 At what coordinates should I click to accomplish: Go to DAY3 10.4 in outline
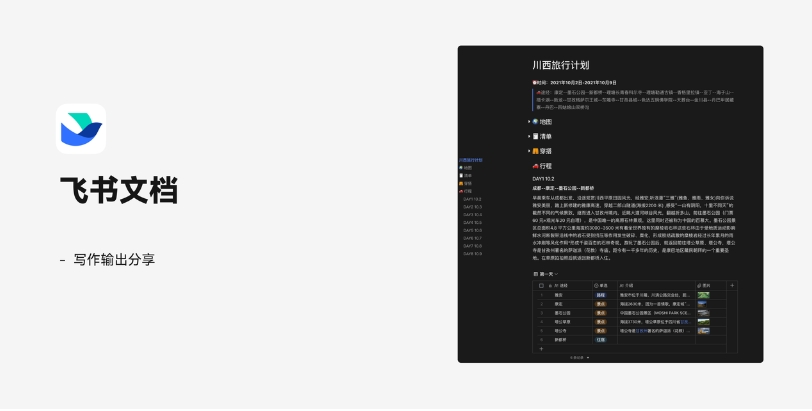pyautogui.click(x=472, y=214)
